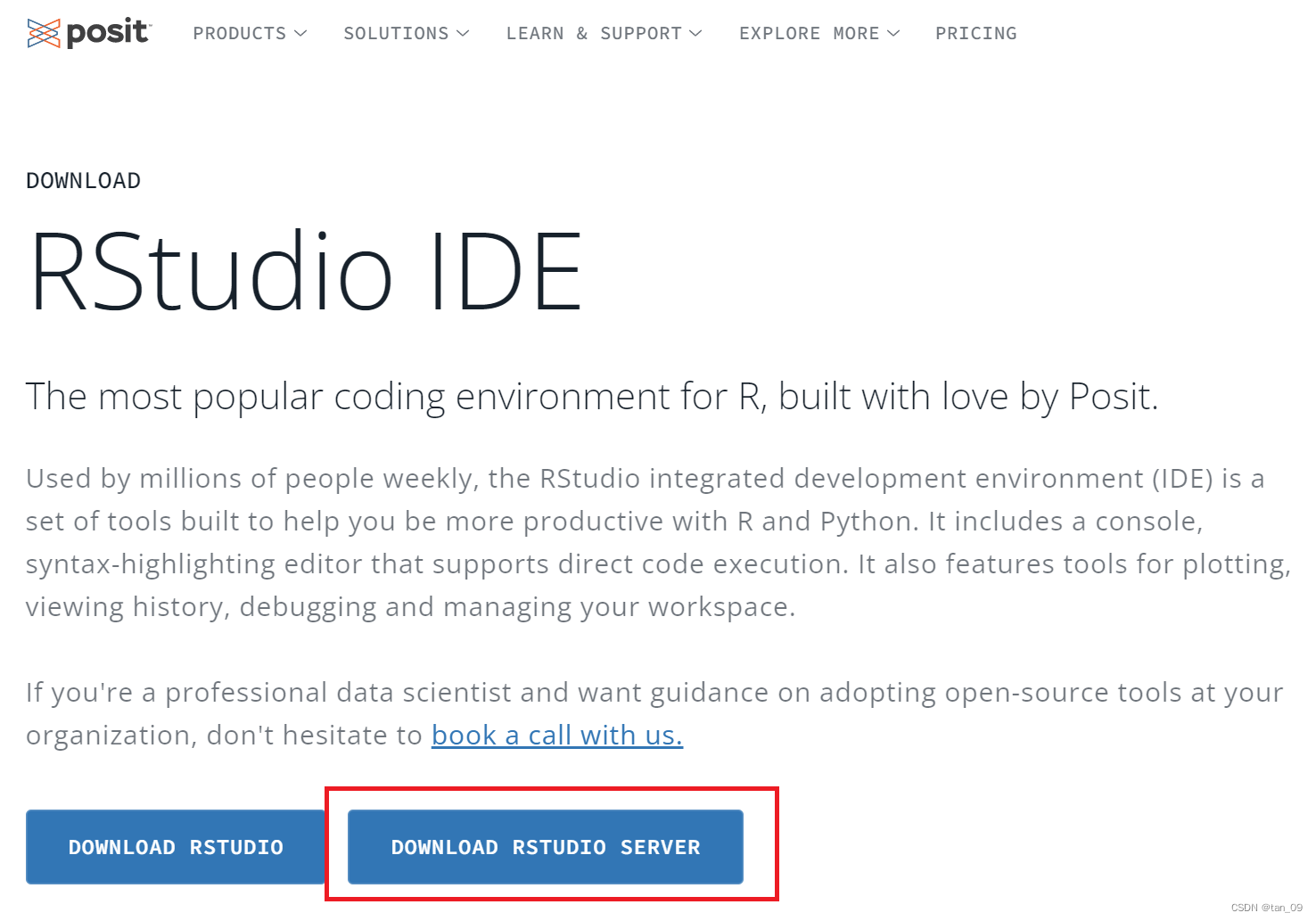The width and height of the screenshot is (1316, 921).
Task: Click the Download RStudio Server button
Action: coord(546,847)
